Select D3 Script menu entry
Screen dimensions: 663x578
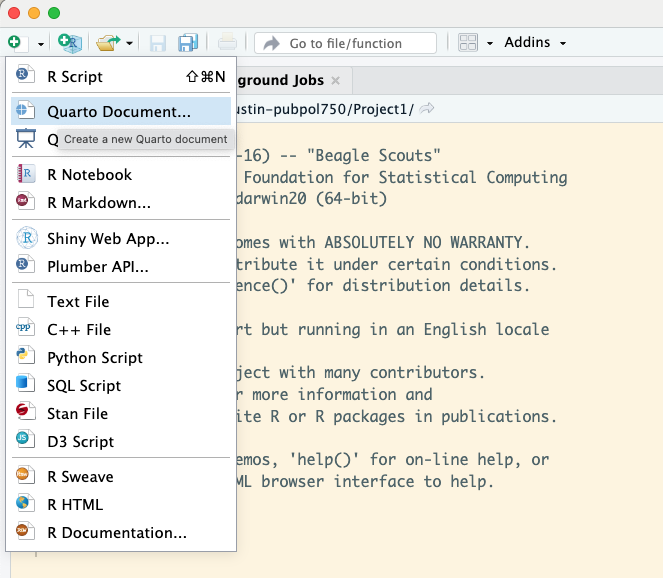coord(121,441)
